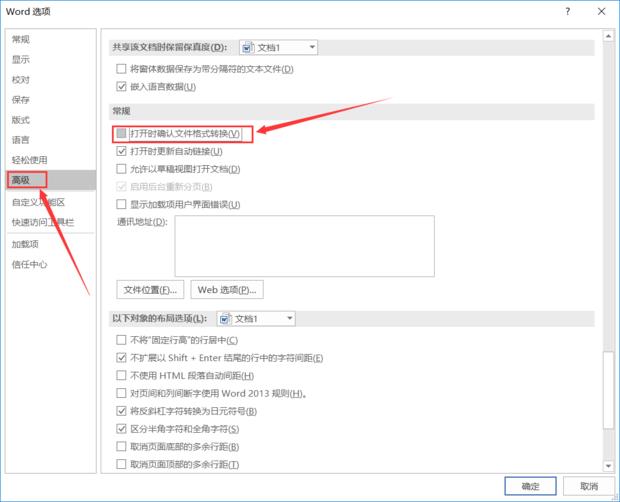This screenshot has height=502, width=620.
Task: Click inside the 通讯地址 text box
Action: [x=304, y=246]
